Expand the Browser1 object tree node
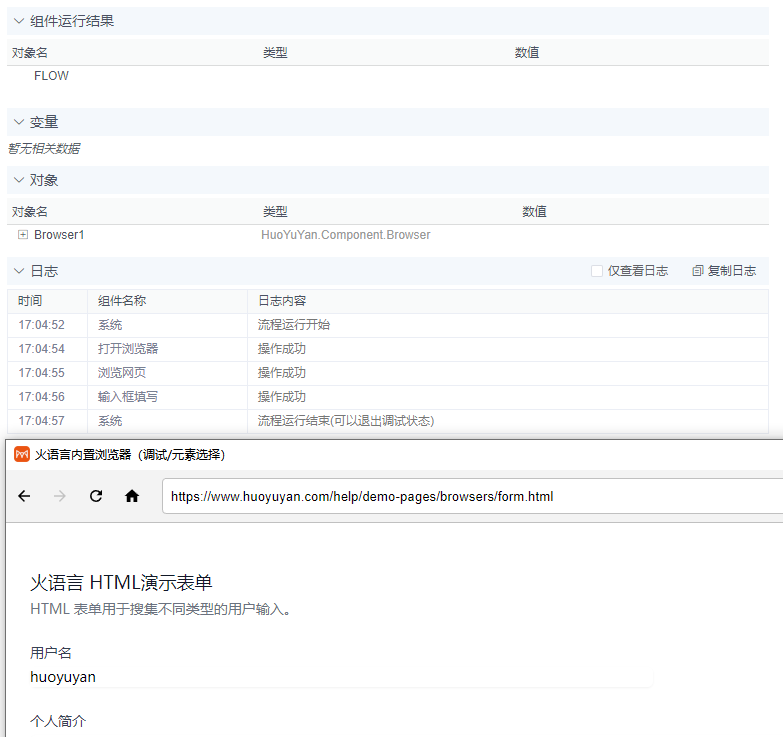 point(23,235)
